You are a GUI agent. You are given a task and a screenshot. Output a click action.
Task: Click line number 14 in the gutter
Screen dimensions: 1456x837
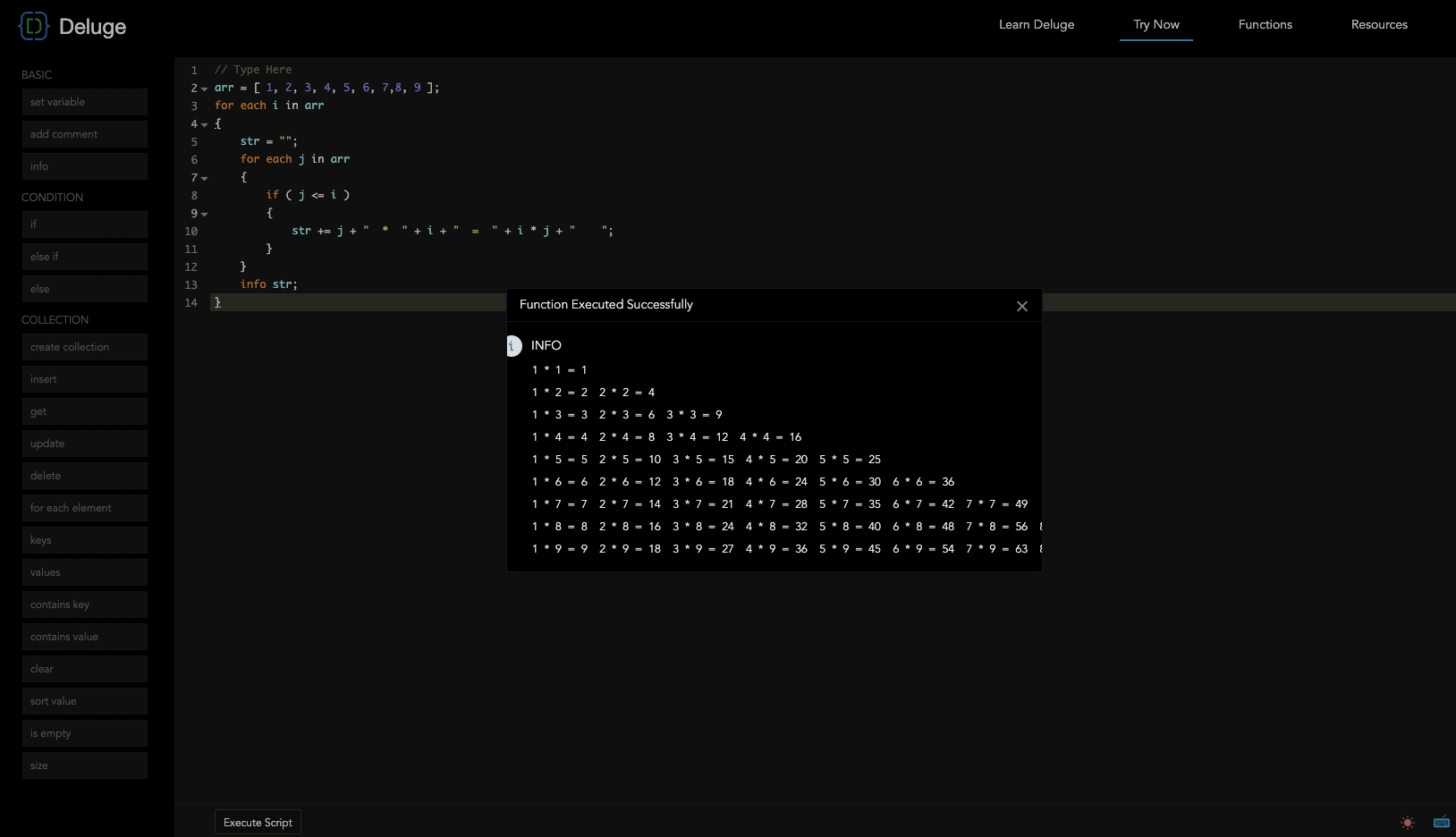tap(191, 303)
